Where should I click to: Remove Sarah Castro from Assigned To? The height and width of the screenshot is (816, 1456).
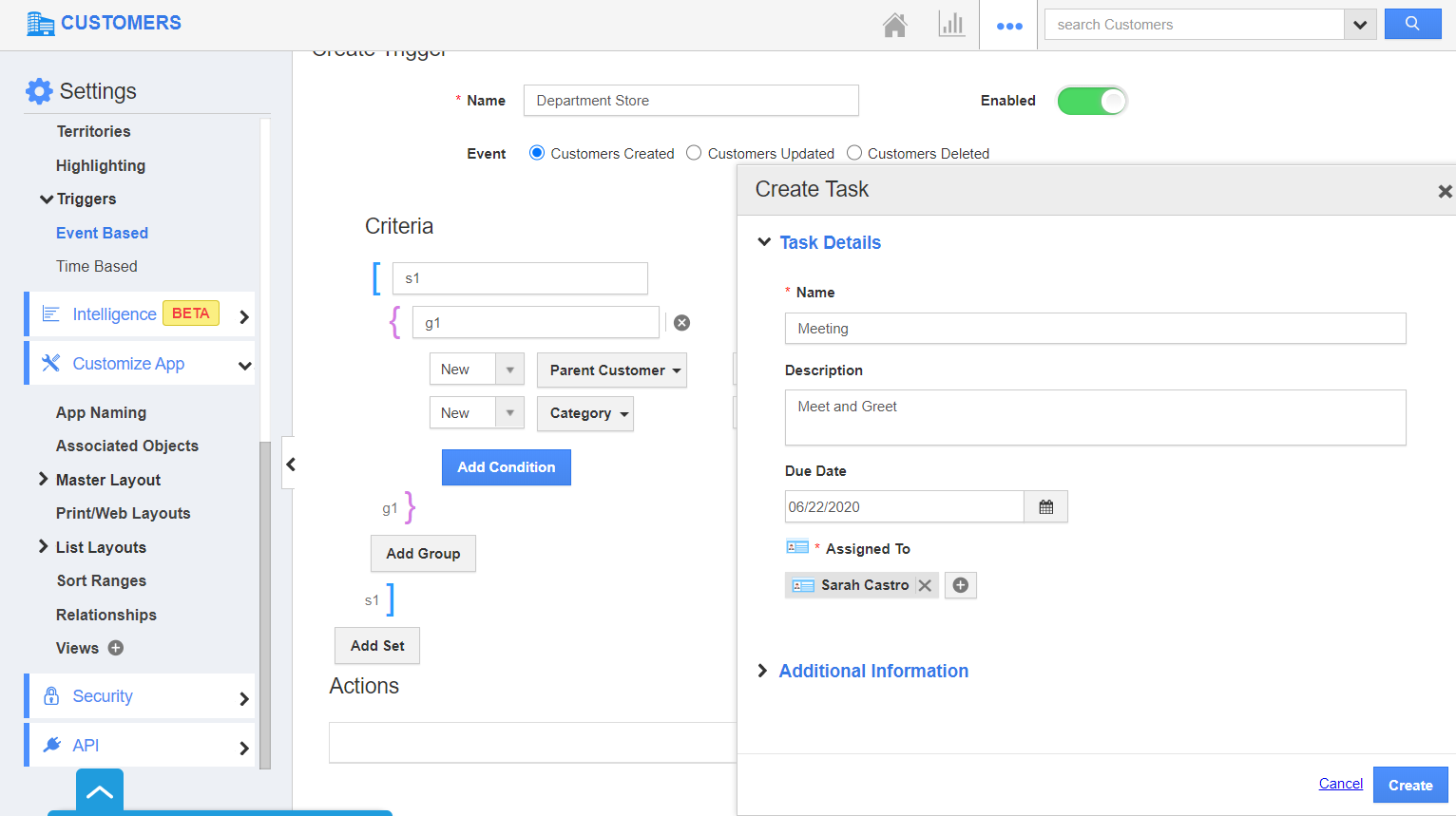tap(925, 585)
